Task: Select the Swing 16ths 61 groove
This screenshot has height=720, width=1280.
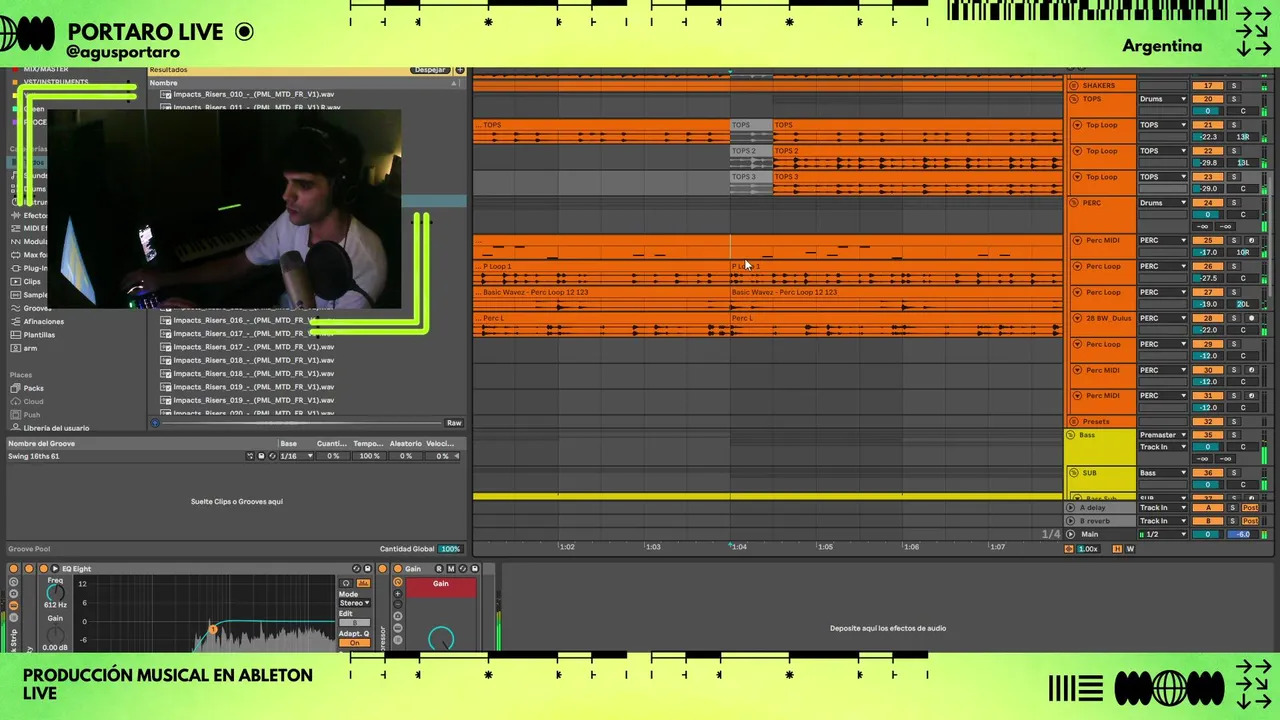Action: click(34, 456)
